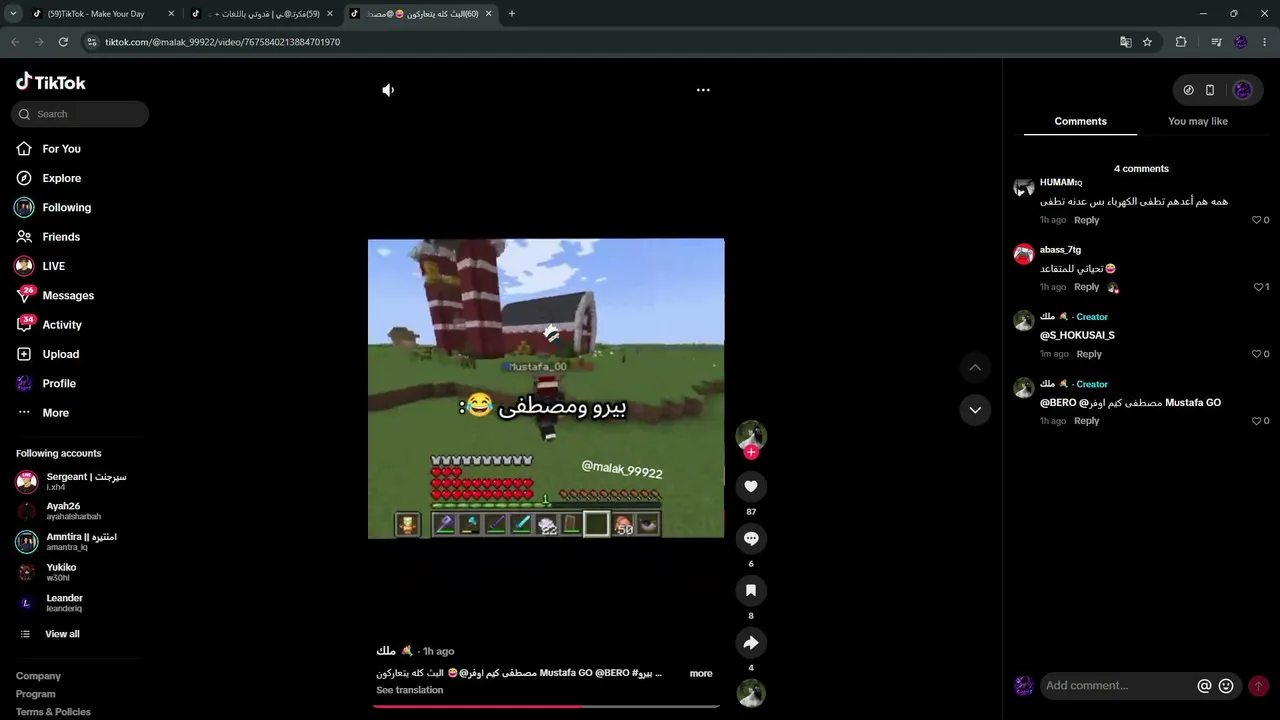Open the Following feed
The width and height of the screenshot is (1280, 720).
click(66, 207)
